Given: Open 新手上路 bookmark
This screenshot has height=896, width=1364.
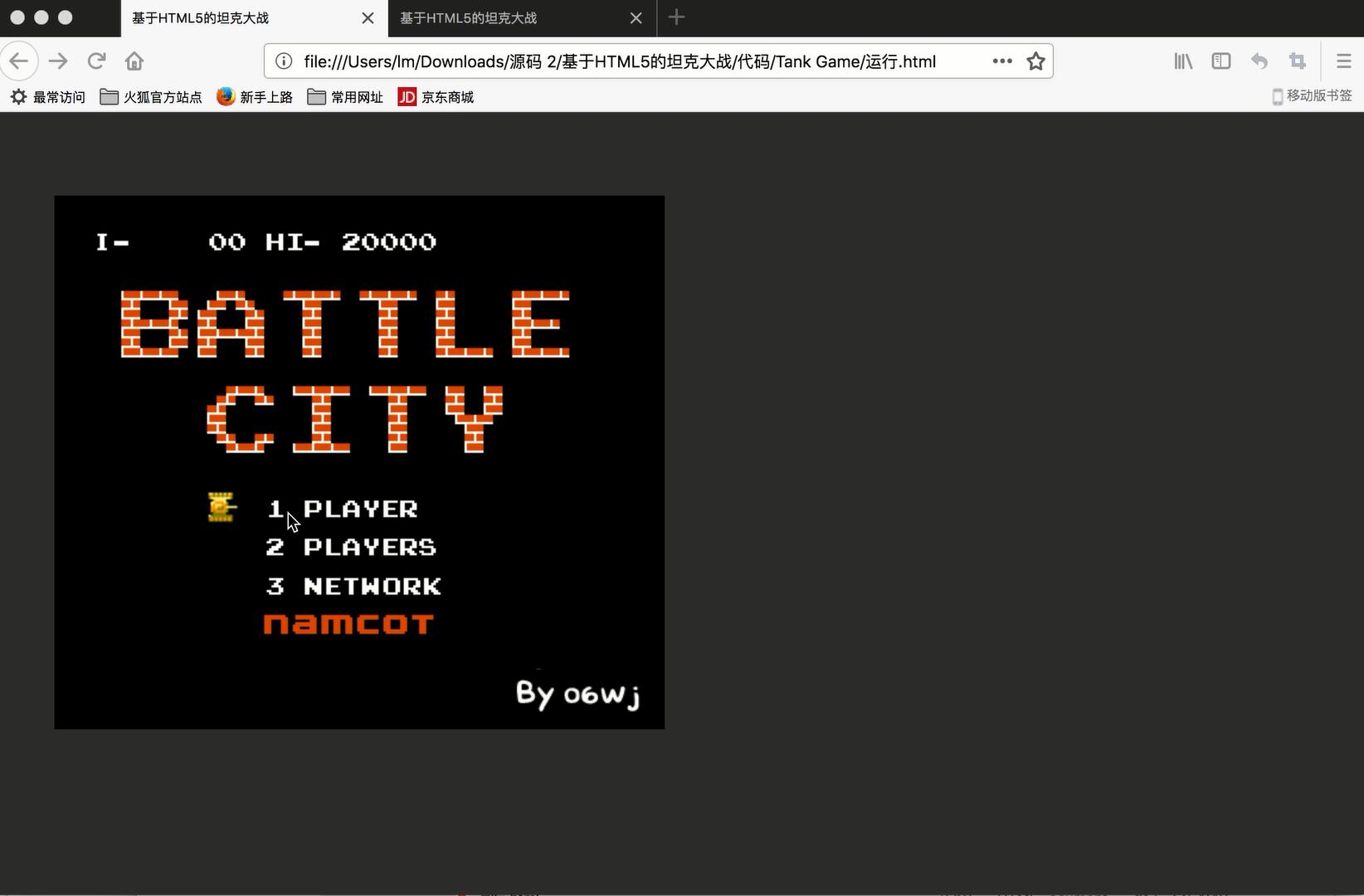Looking at the screenshot, I should (x=255, y=97).
